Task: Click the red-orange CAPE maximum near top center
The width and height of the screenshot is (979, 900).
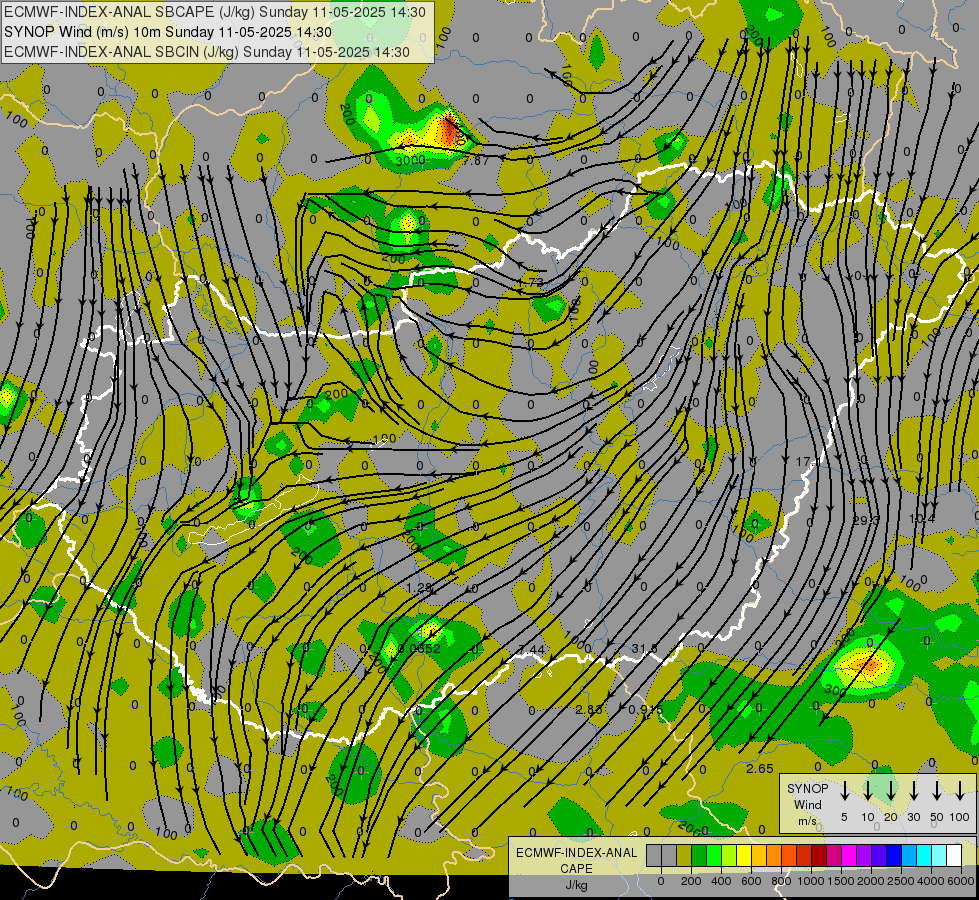Action: (x=449, y=129)
